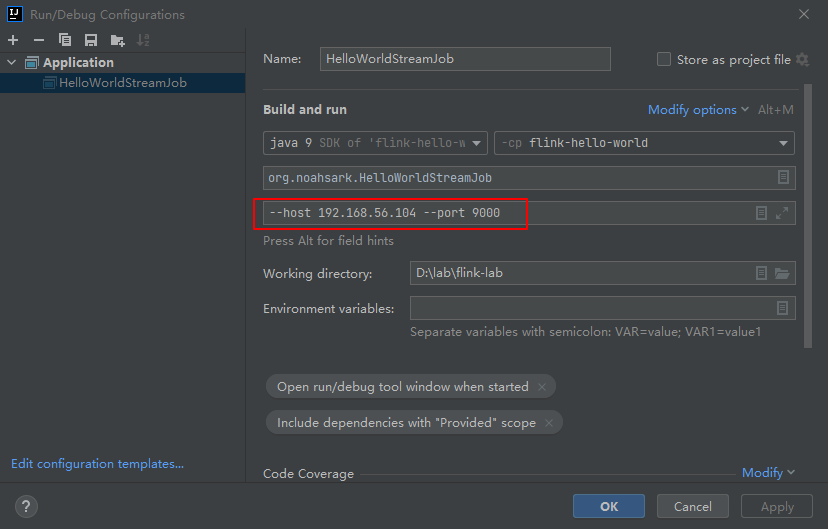This screenshot has height=529, width=828.
Task: Edit environment variables via list icon
Action: click(x=783, y=308)
